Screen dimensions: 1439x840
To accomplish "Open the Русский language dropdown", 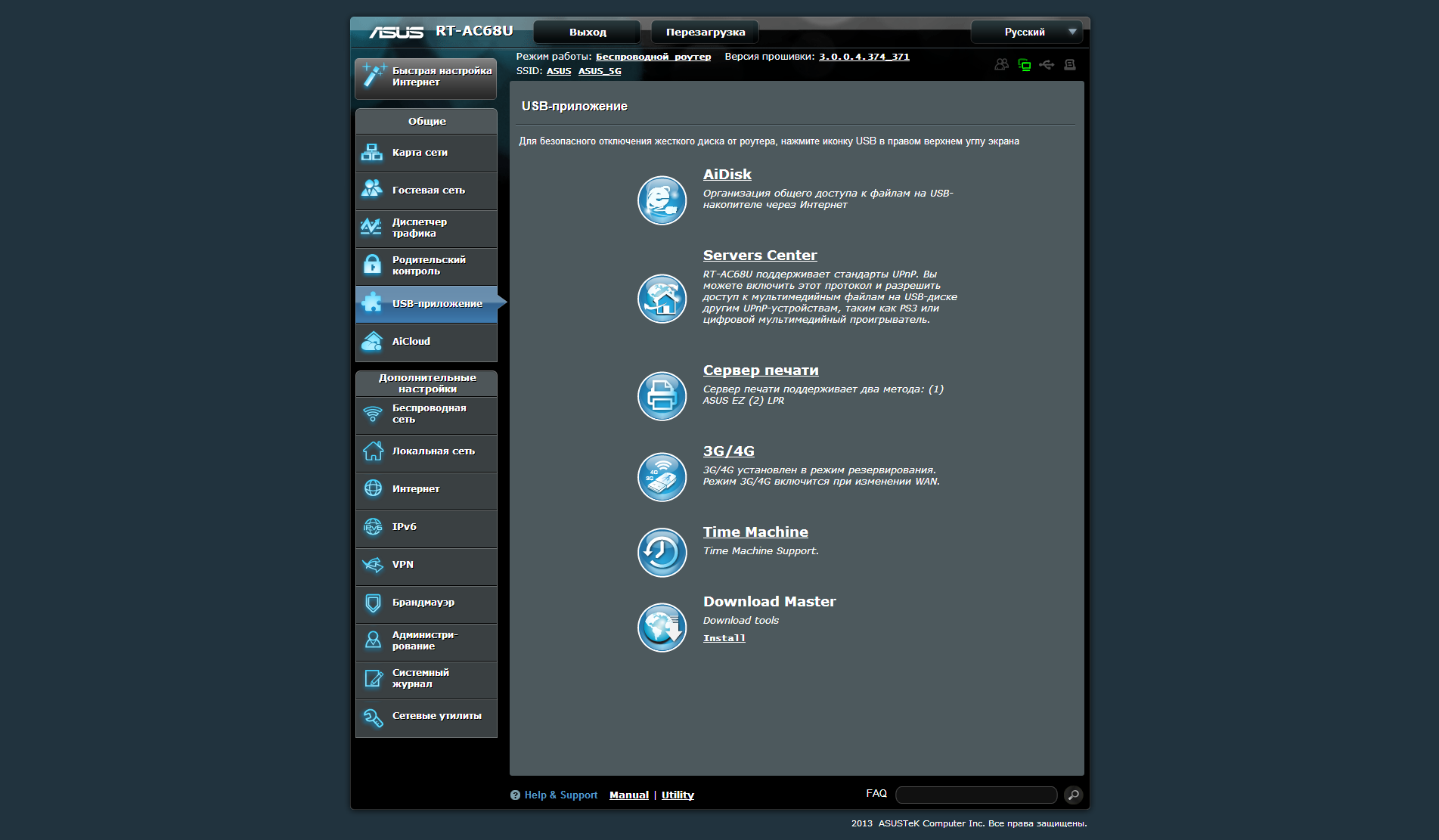I will tap(1027, 32).
